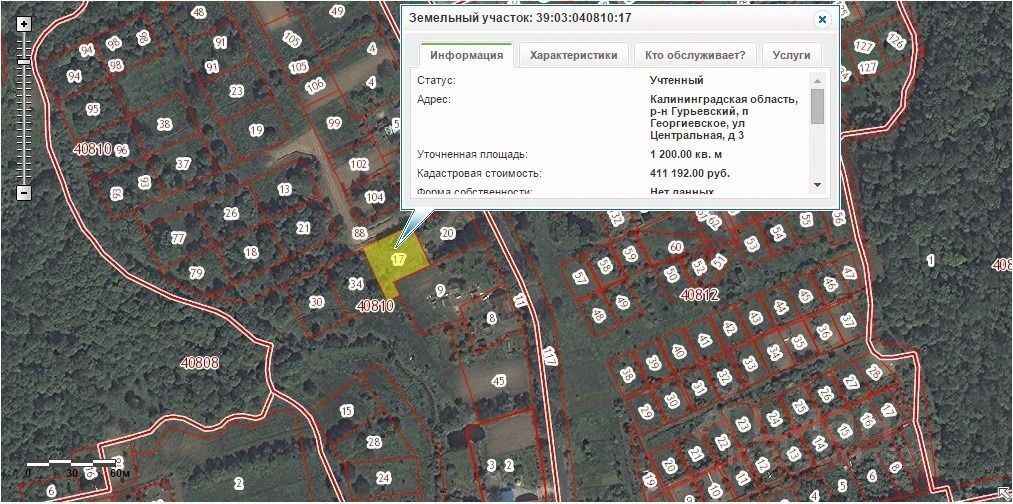Select parcel label 106 on the map
This screenshot has height=504, width=1013.
click(315, 85)
